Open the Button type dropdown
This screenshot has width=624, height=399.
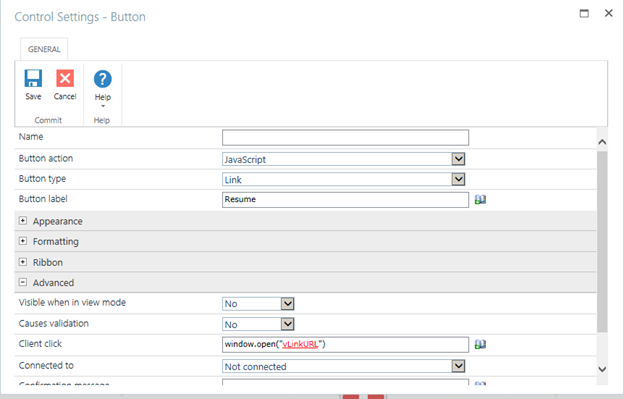(x=458, y=179)
